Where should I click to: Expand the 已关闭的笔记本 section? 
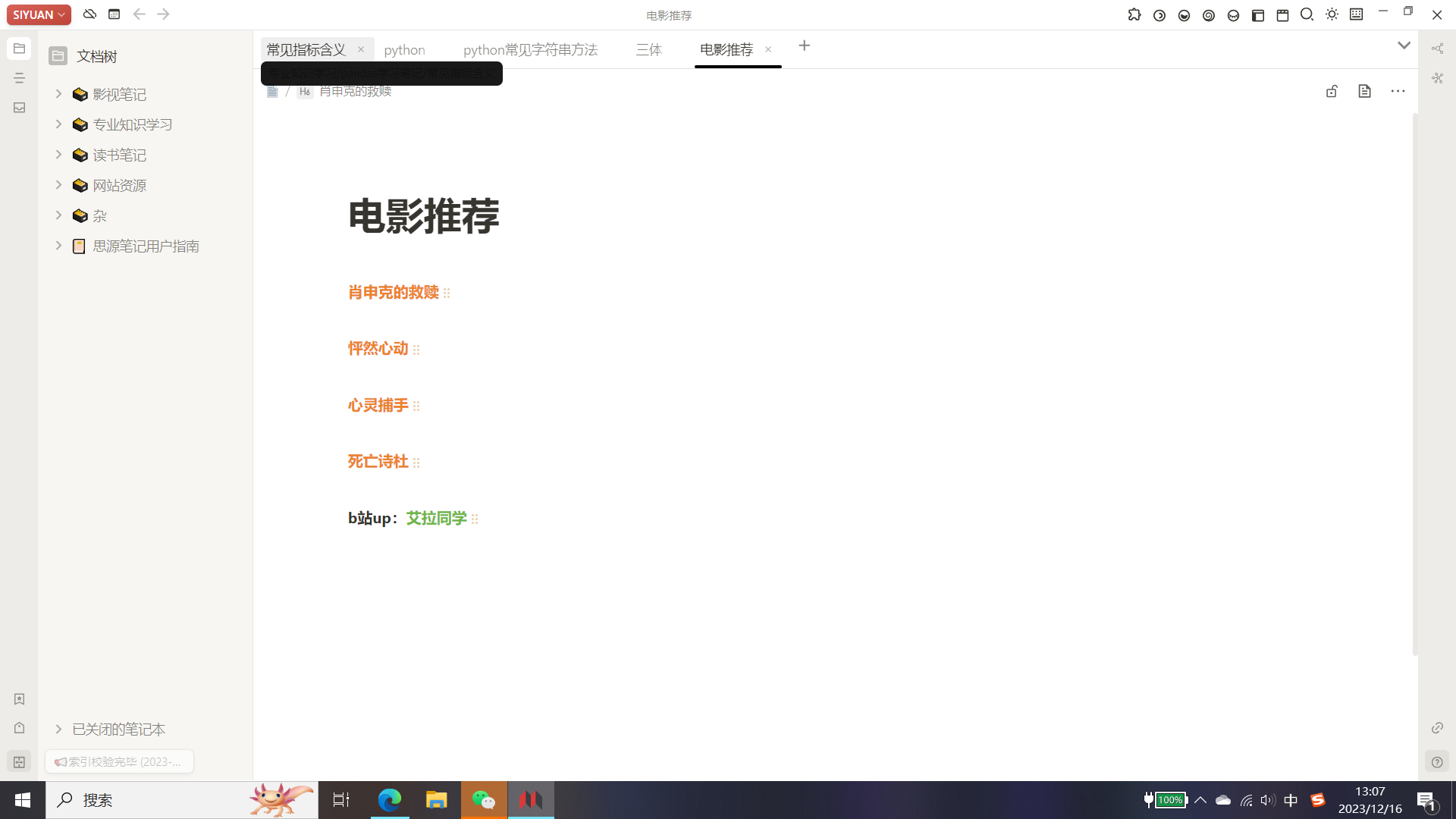pos(58,729)
